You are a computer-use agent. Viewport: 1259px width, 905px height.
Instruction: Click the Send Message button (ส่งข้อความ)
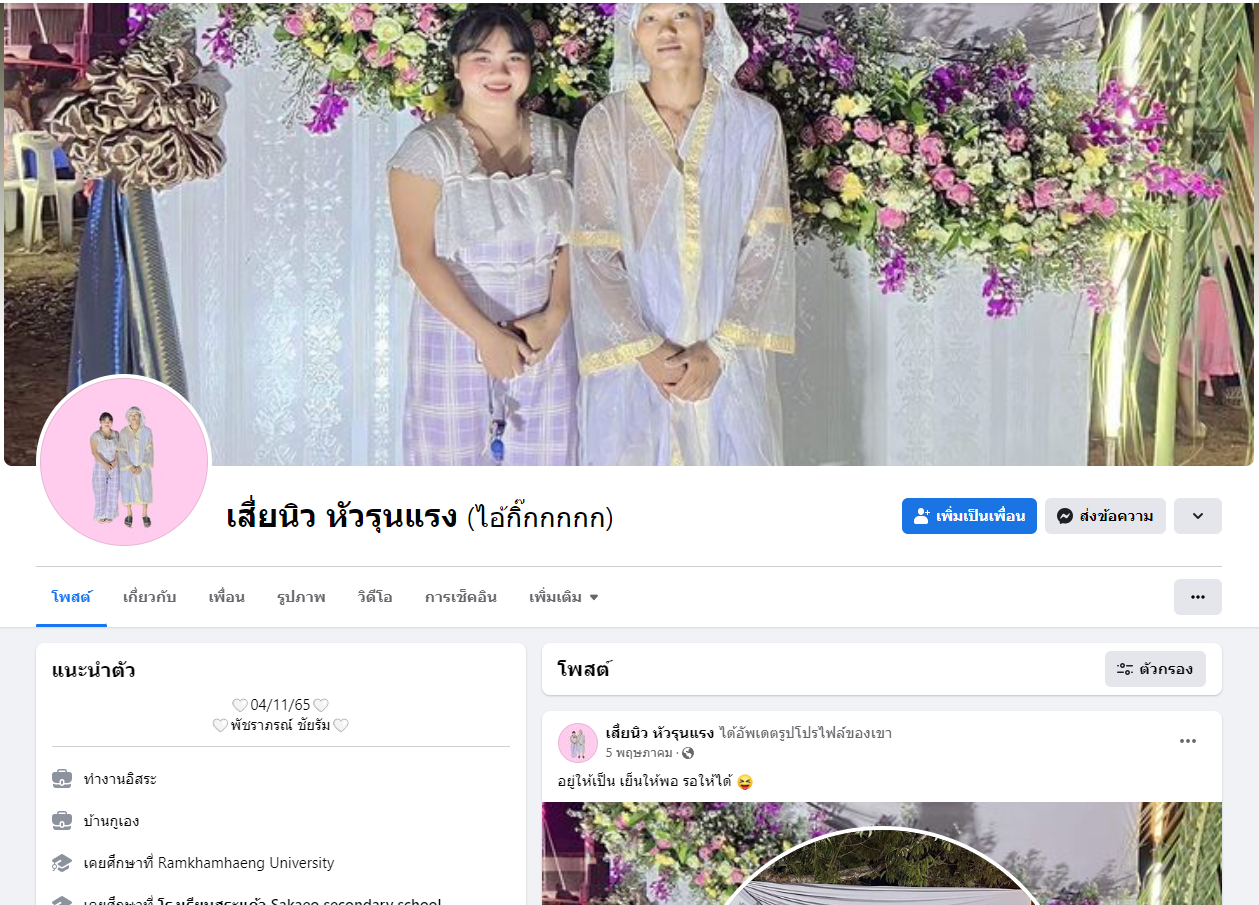pyautogui.click(x=1105, y=516)
